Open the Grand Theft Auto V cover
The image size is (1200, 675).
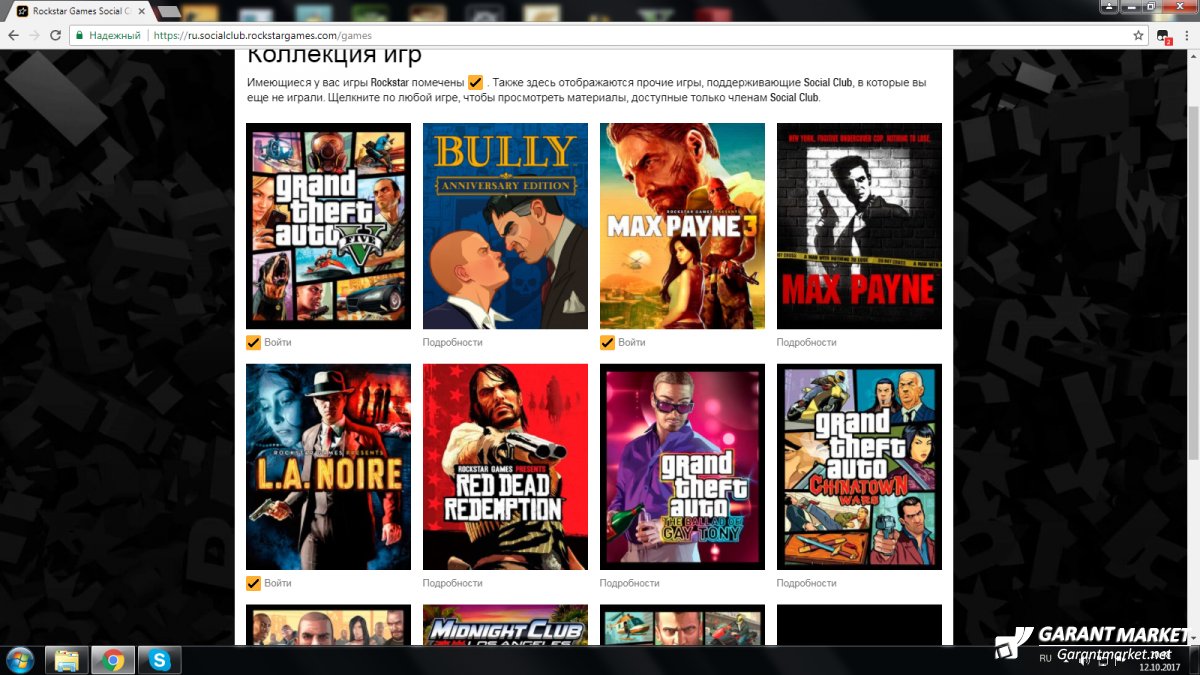click(328, 226)
